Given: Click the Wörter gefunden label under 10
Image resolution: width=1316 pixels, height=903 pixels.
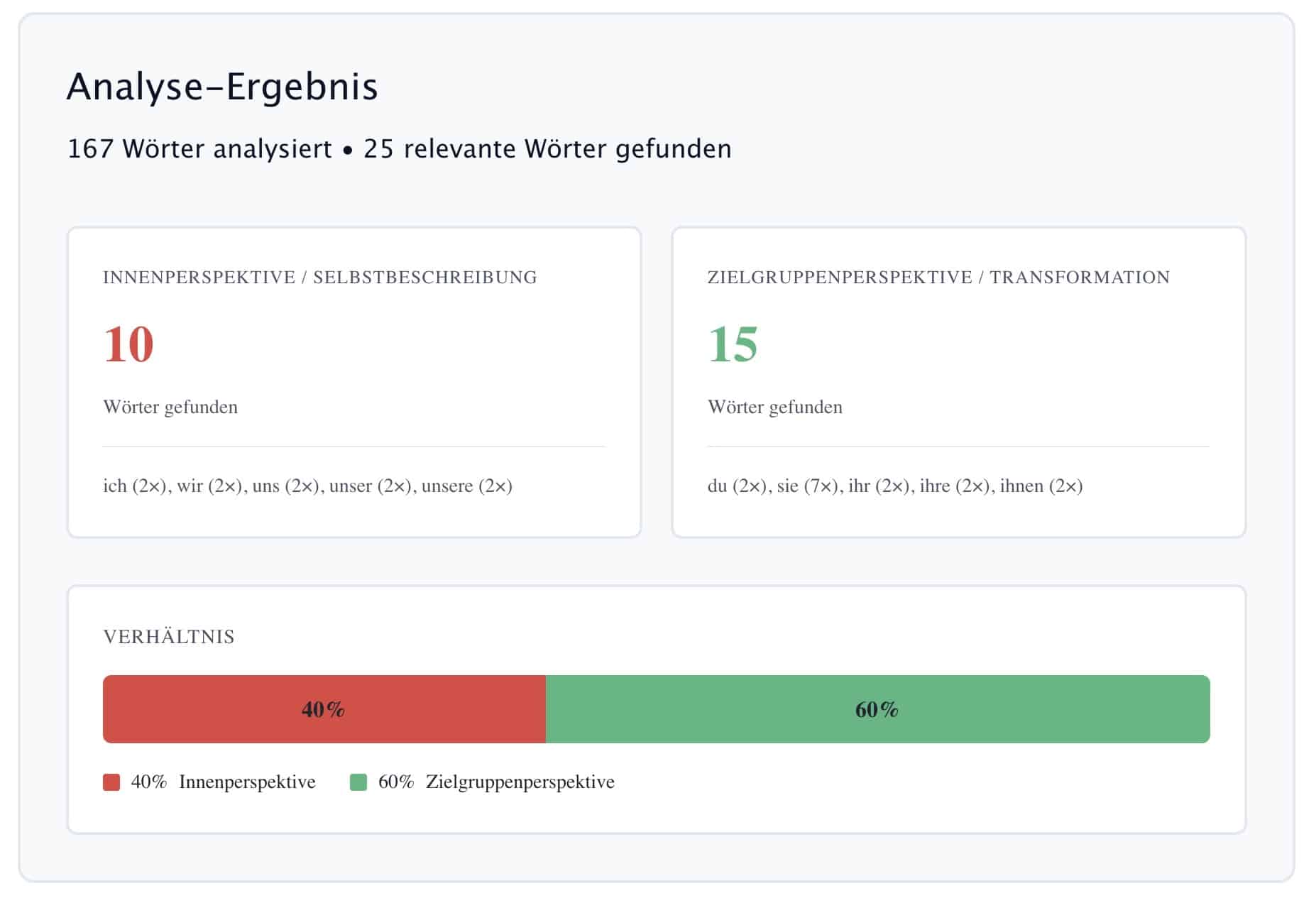Looking at the screenshot, I should pos(170,407).
